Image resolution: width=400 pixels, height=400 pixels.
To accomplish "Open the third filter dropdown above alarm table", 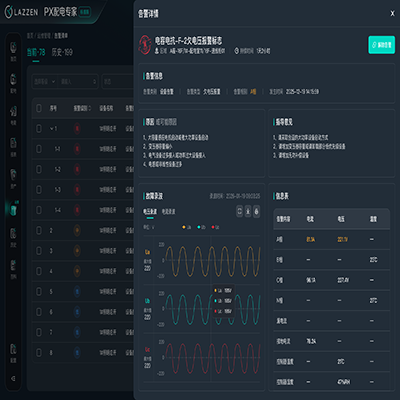I will click(x=117, y=81).
